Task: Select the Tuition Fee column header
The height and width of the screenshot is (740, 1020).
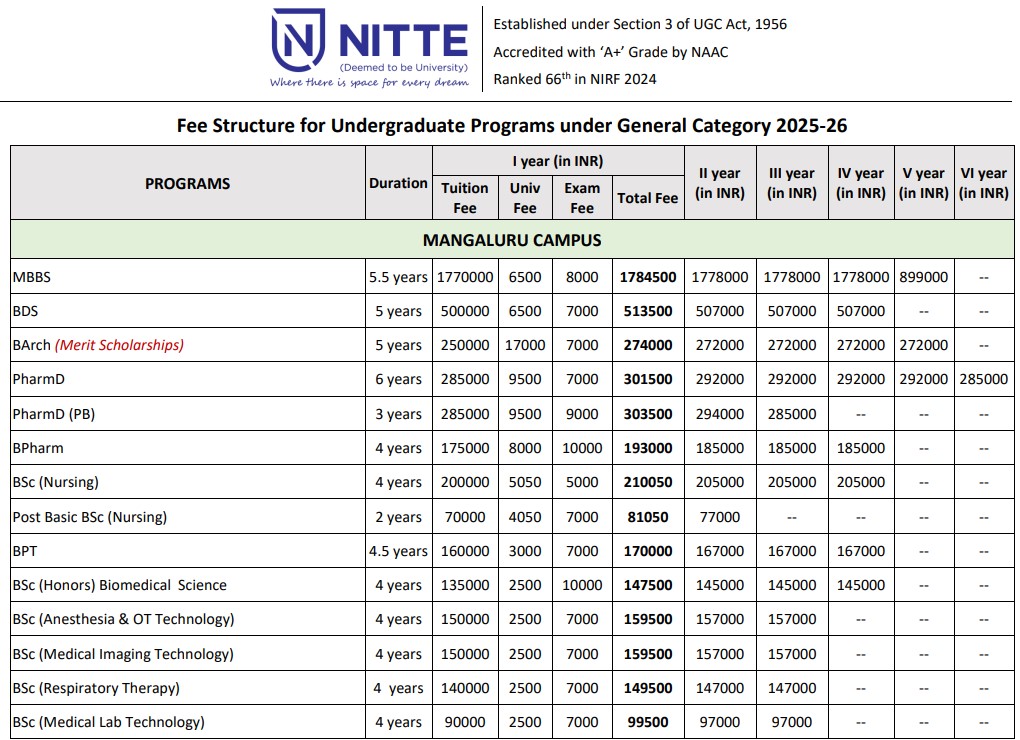Action: [465, 198]
